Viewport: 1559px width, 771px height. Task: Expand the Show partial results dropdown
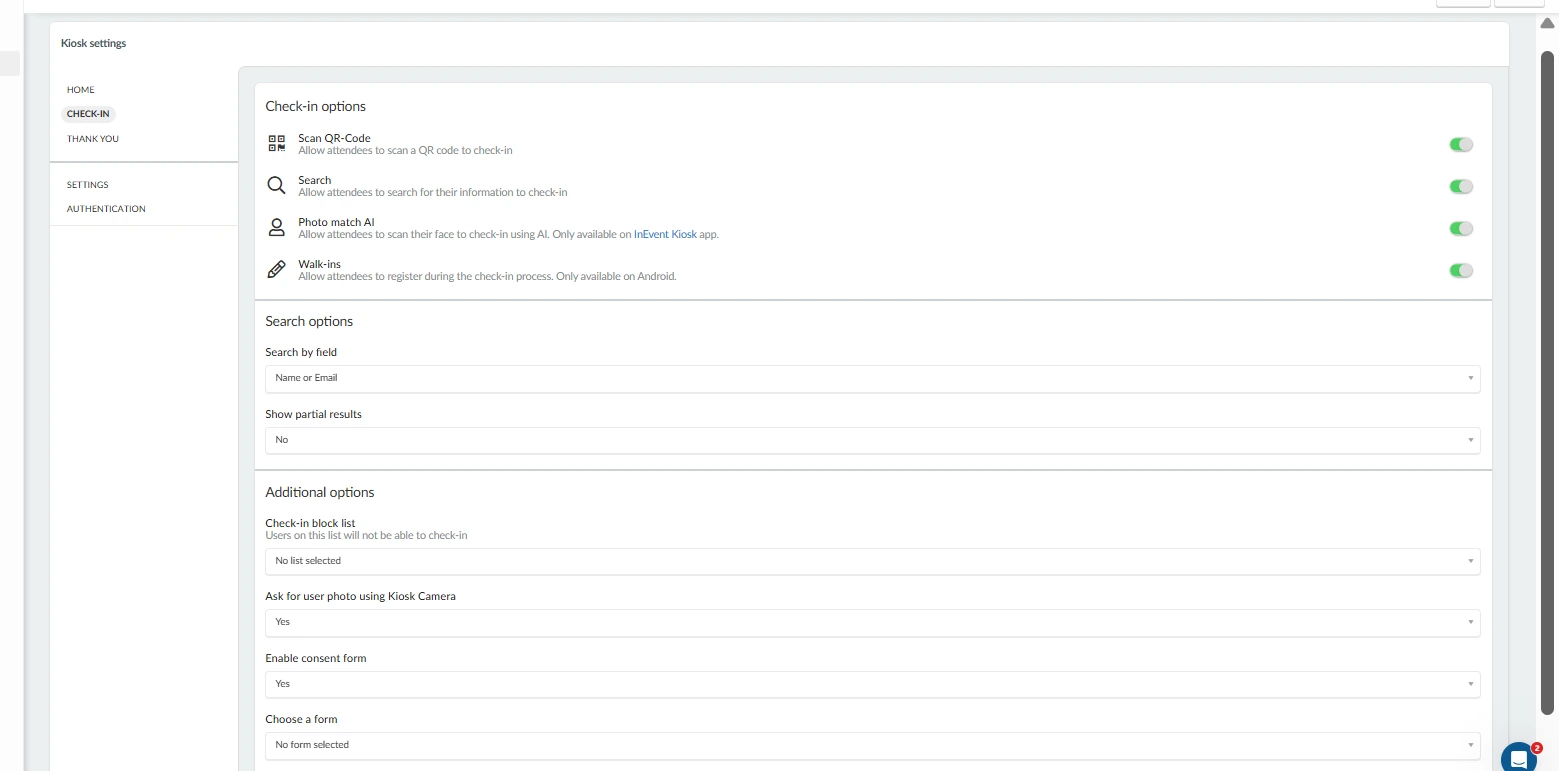pyautogui.click(x=872, y=440)
